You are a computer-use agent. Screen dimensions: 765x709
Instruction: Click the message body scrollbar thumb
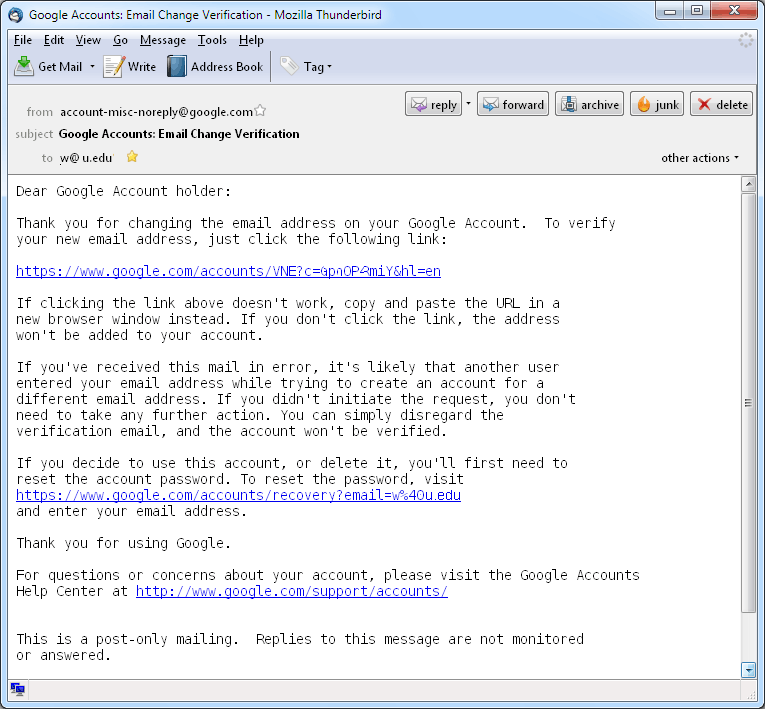click(x=748, y=403)
